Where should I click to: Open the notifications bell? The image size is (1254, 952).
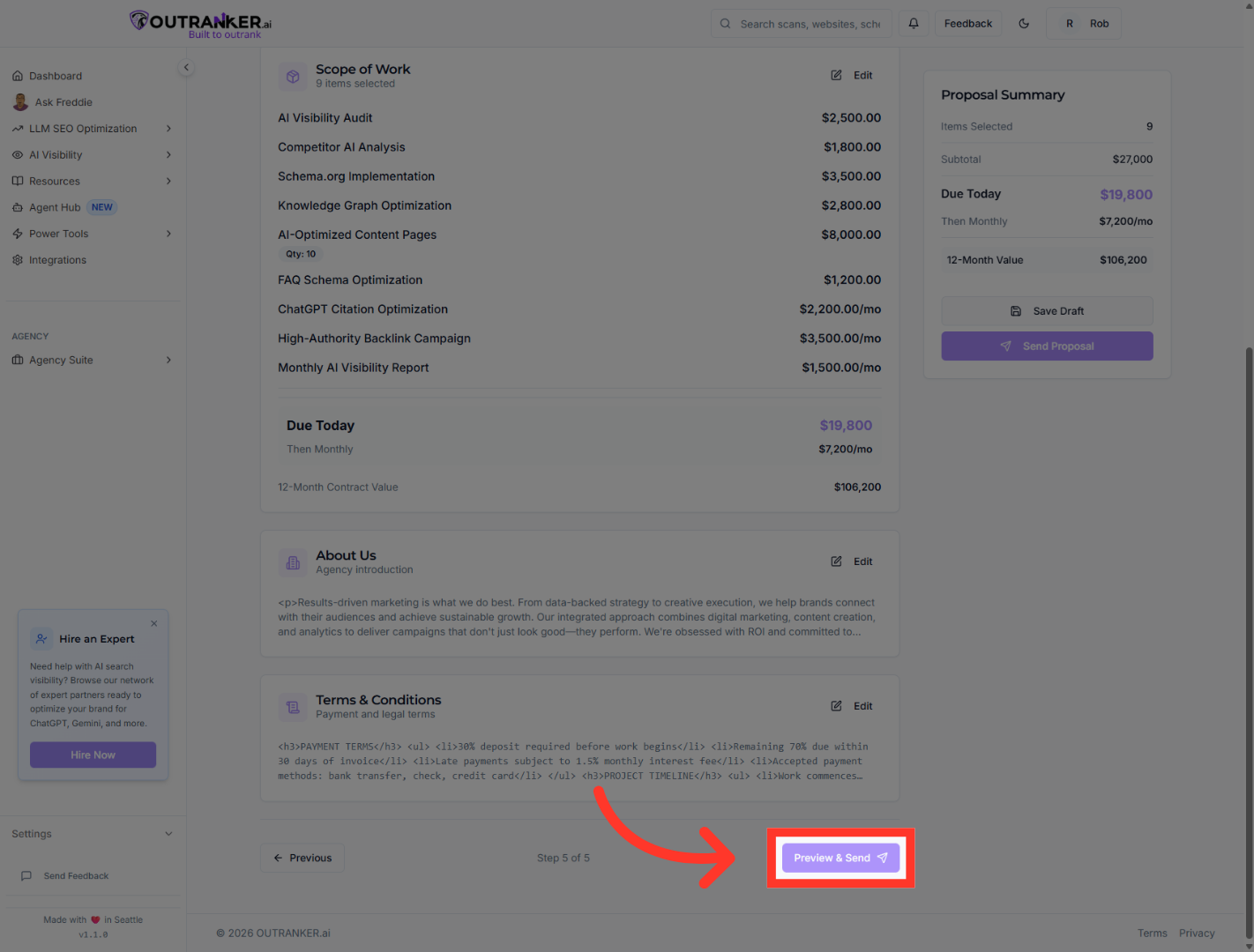(x=914, y=24)
